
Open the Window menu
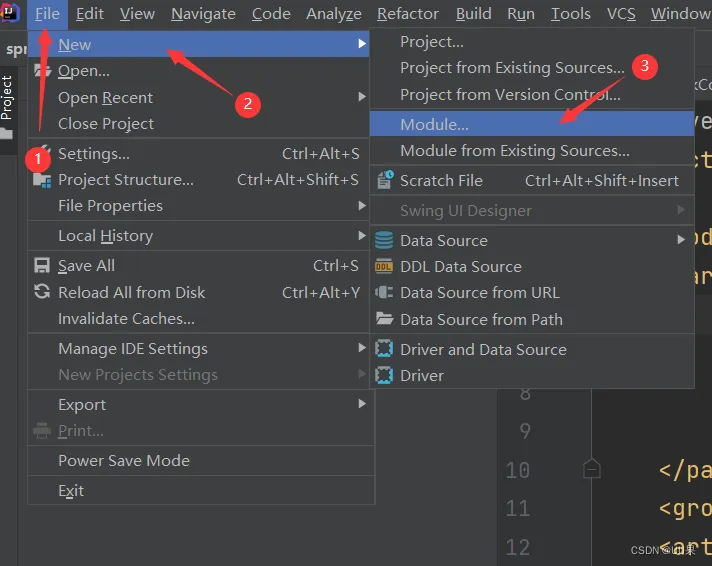coord(681,14)
